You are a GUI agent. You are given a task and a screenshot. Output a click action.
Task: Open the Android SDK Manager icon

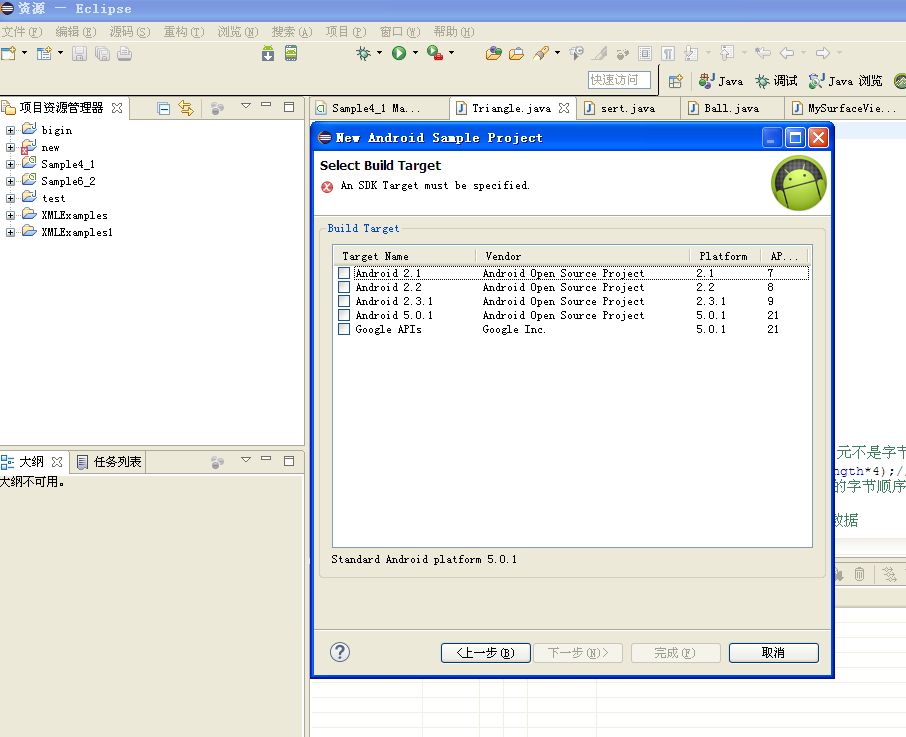coord(268,53)
